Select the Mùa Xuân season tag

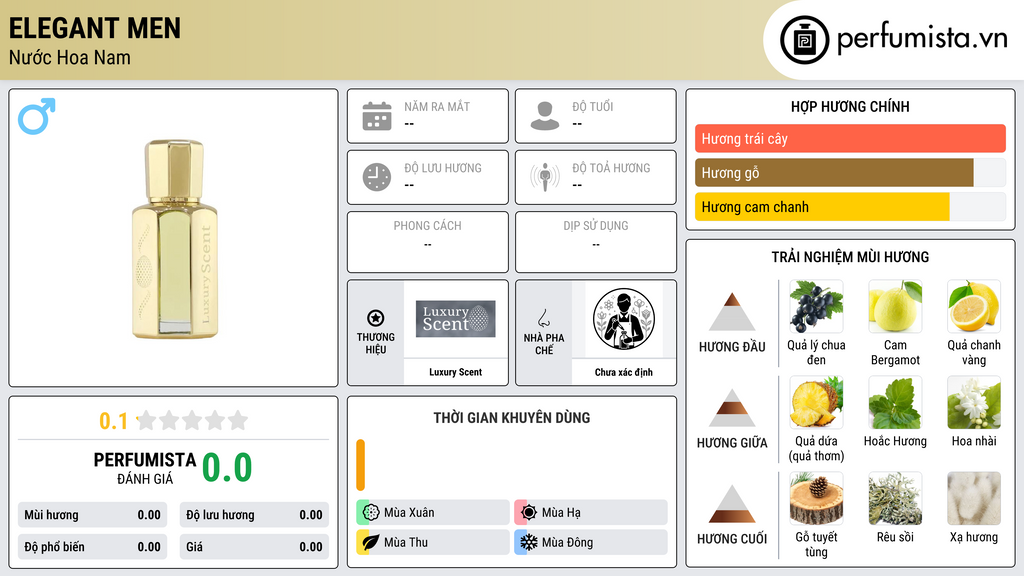[x=433, y=513]
